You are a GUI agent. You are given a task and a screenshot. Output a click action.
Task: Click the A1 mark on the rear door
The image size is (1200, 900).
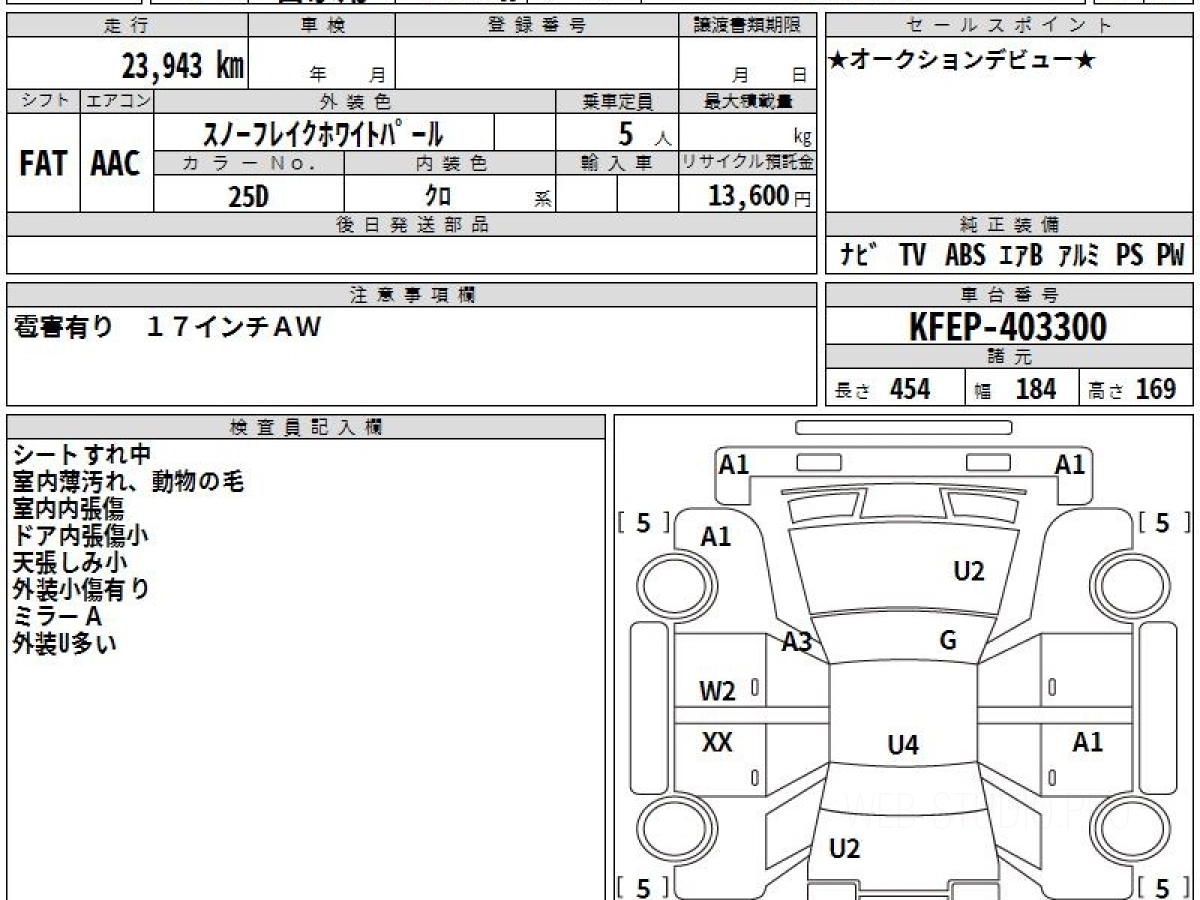coord(1088,742)
